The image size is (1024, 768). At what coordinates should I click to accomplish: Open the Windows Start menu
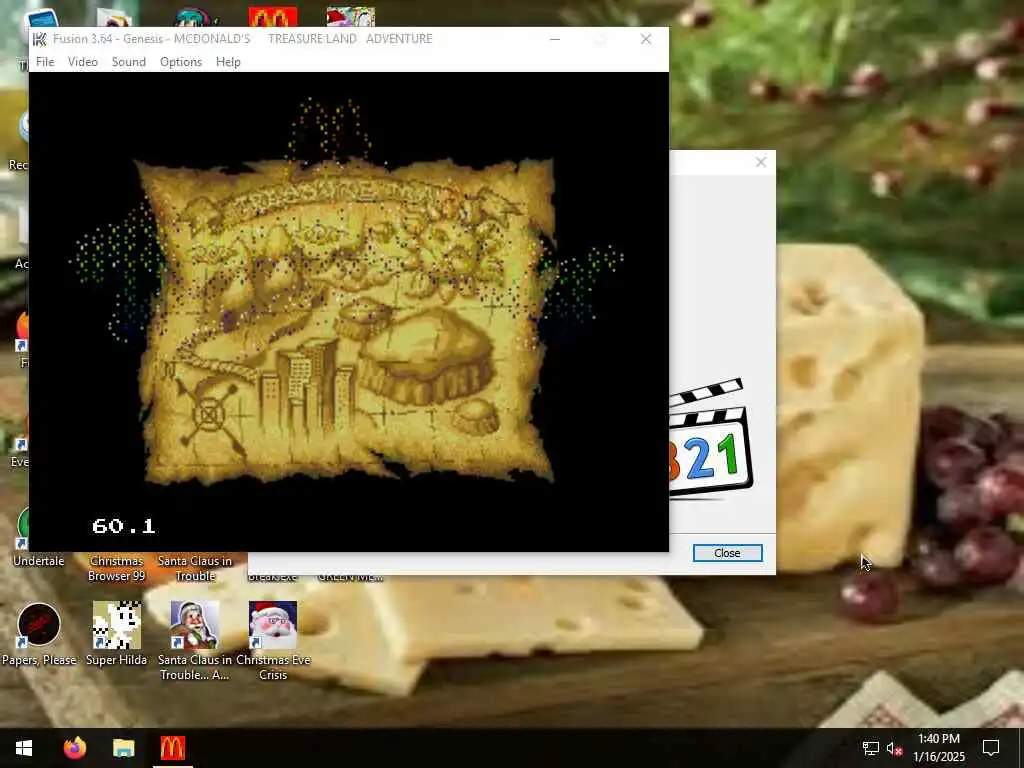tap(24, 748)
